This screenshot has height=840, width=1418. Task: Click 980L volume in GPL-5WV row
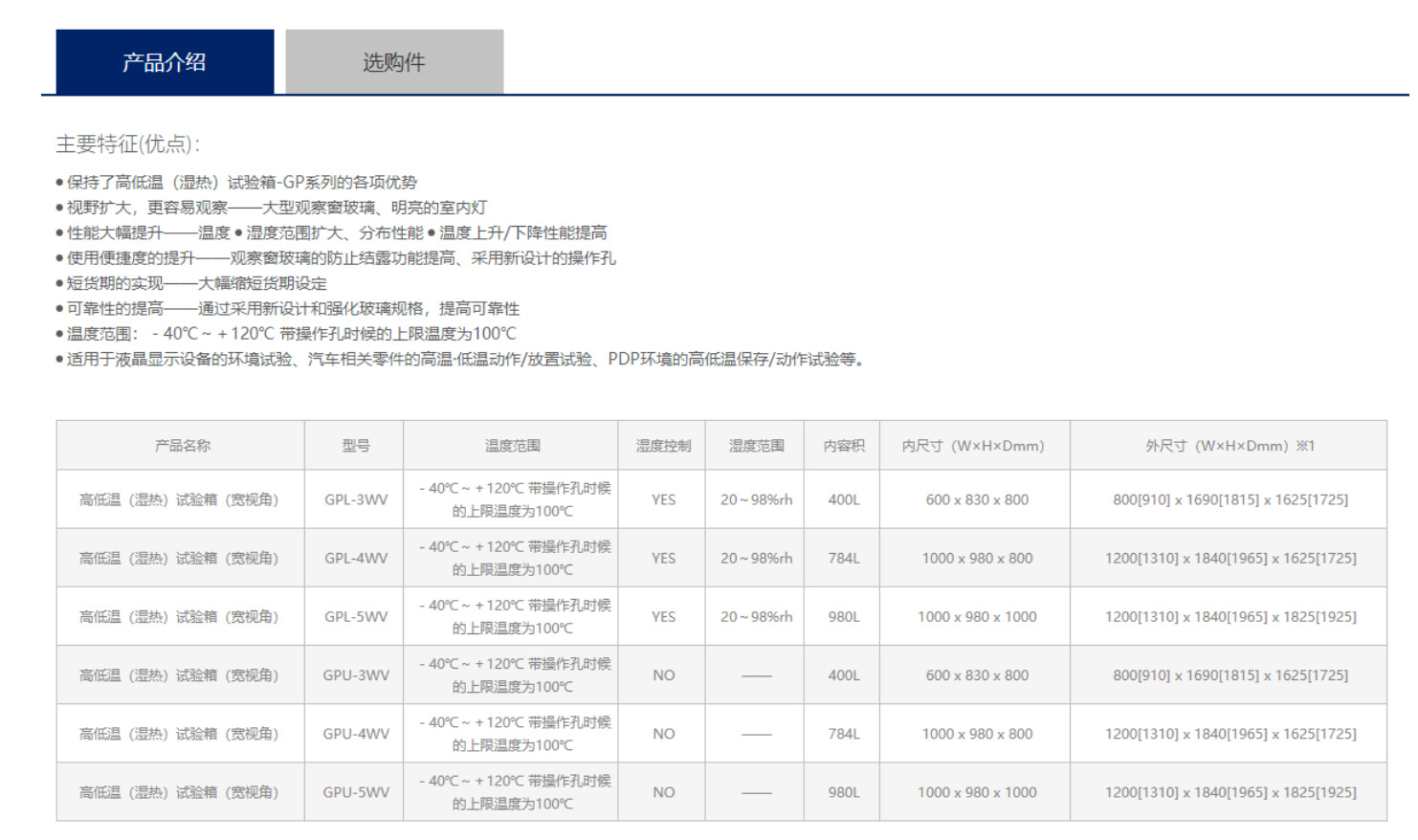pyautogui.click(x=843, y=617)
